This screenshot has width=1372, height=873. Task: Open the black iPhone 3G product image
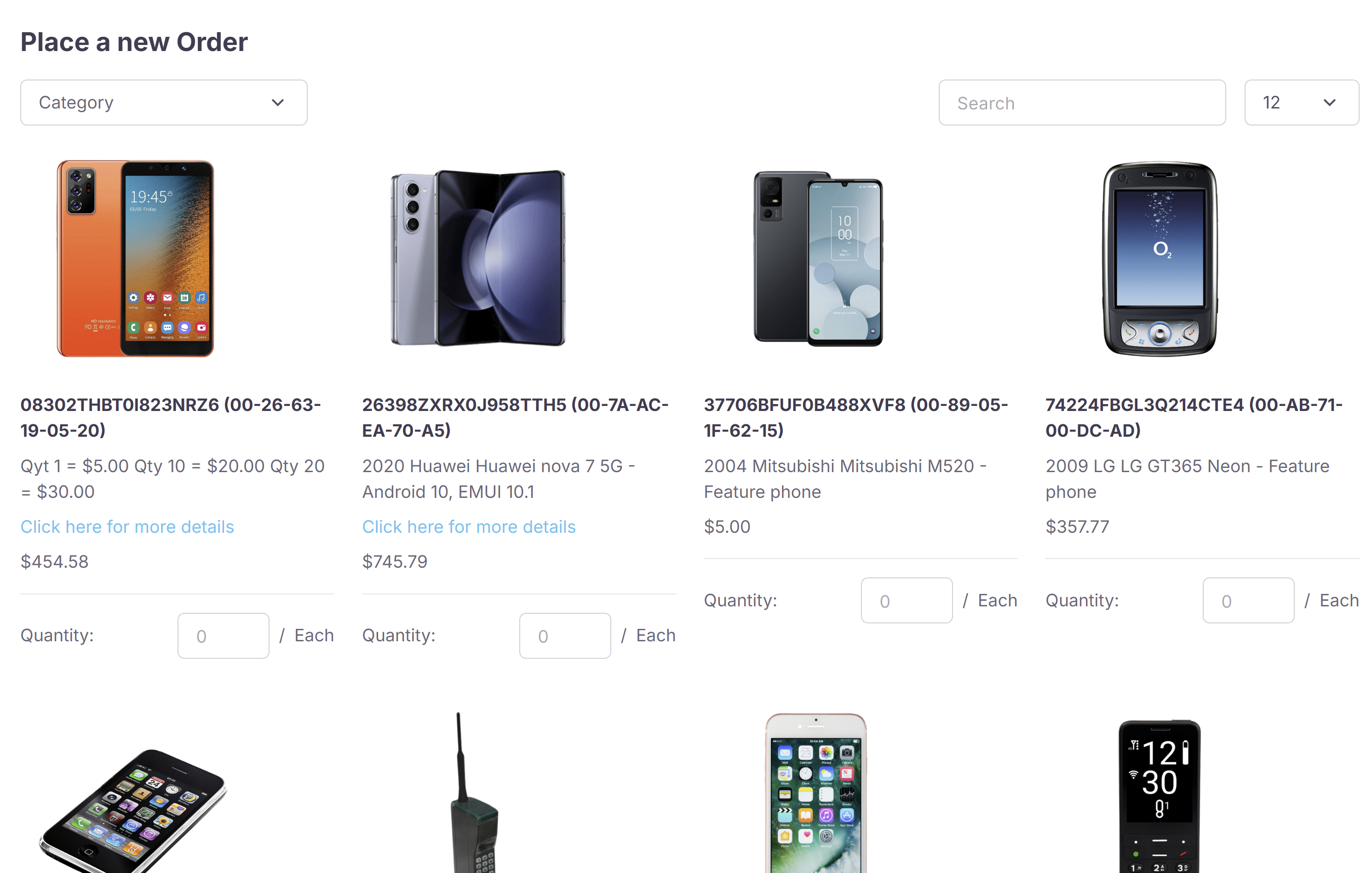point(134,809)
